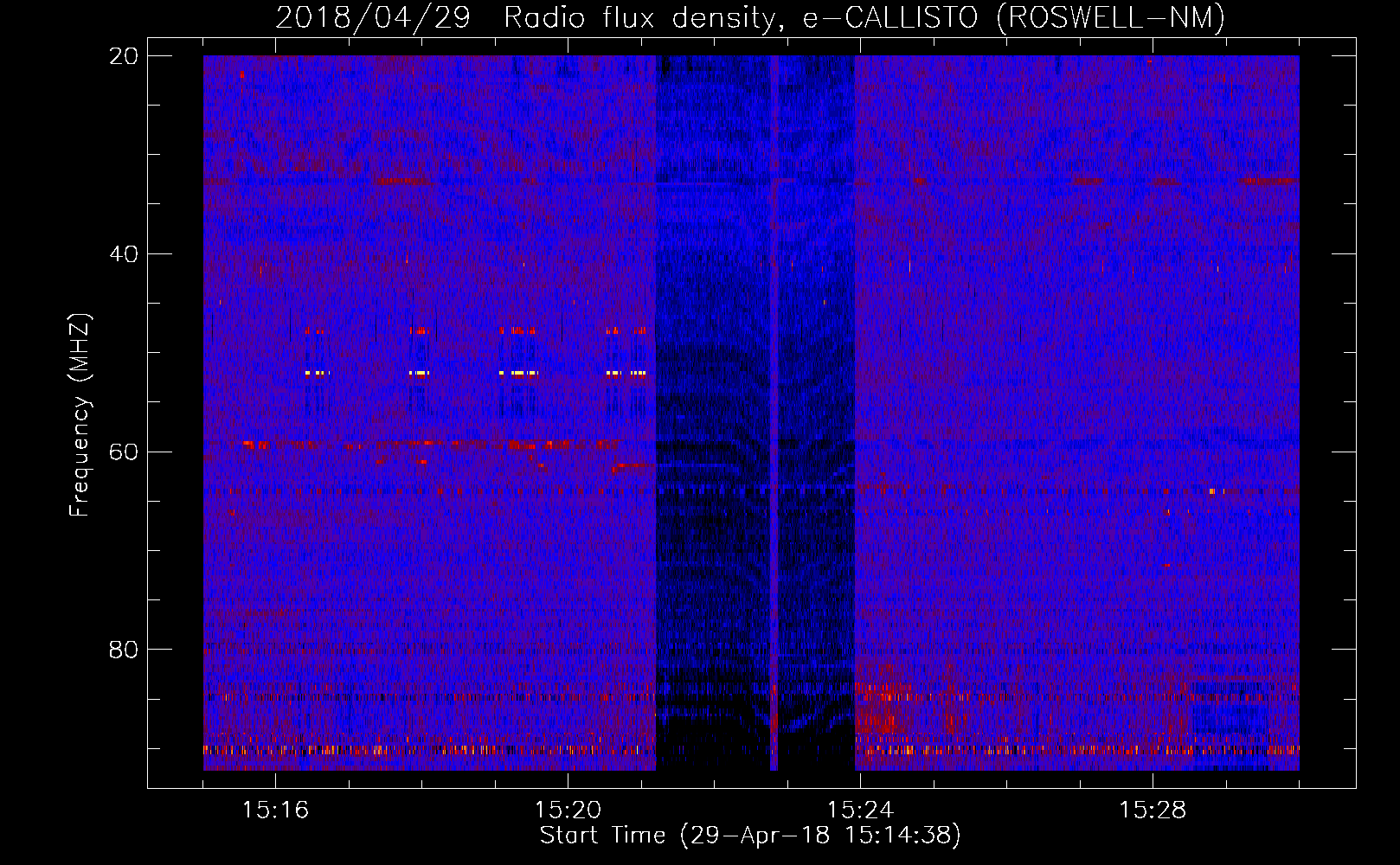Image resolution: width=1400 pixels, height=865 pixels.
Task: Click the '15:16' time tick label
Action: (x=275, y=810)
